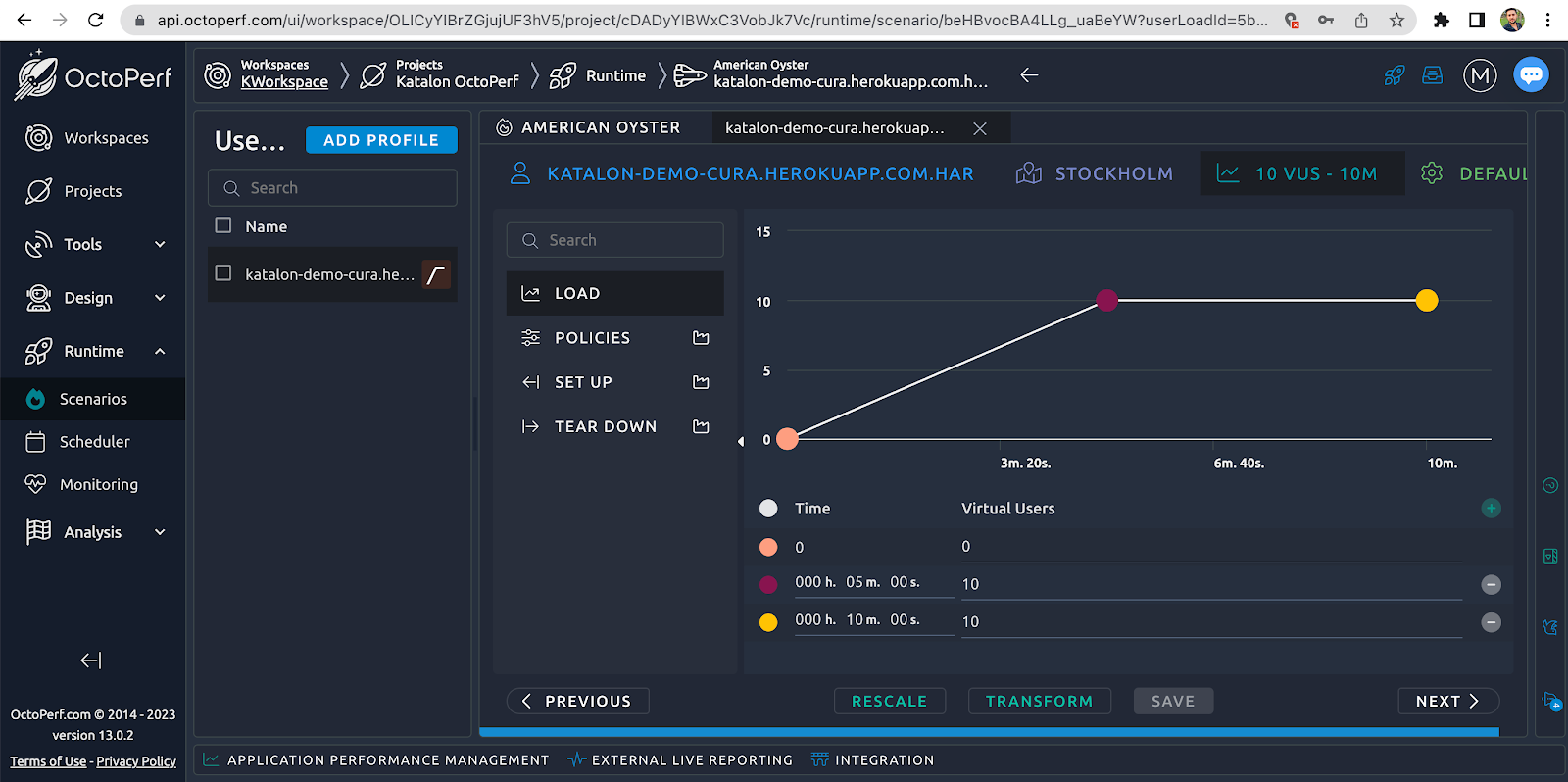Image resolution: width=1568 pixels, height=782 pixels.
Task: Click the documentation icon in header
Action: (x=1433, y=75)
